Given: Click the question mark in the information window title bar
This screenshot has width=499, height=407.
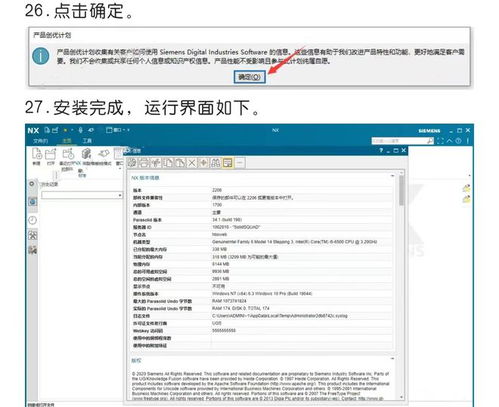Looking at the screenshot, I should coord(381,151).
